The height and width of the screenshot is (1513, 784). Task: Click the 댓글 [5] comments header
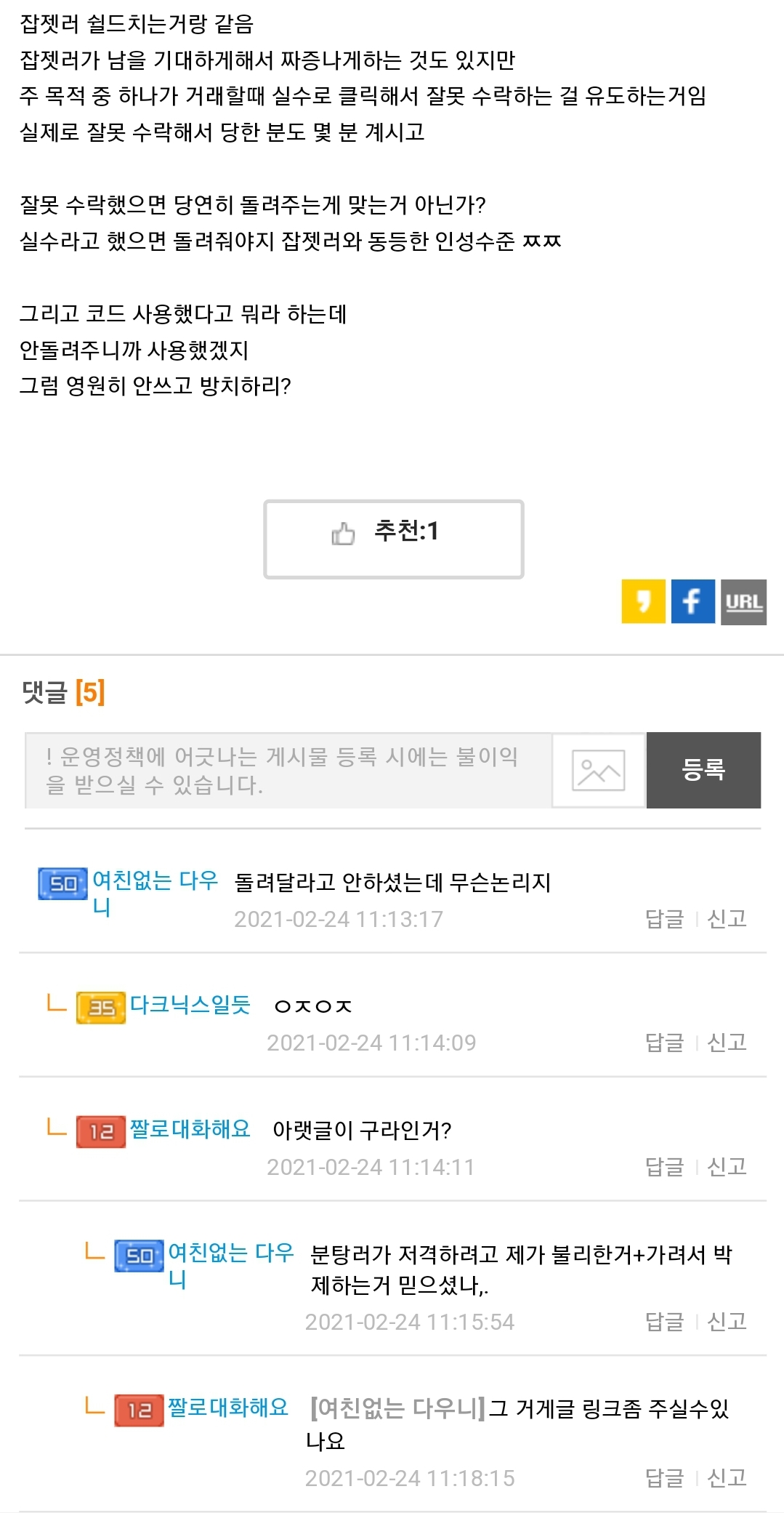point(64,692)
